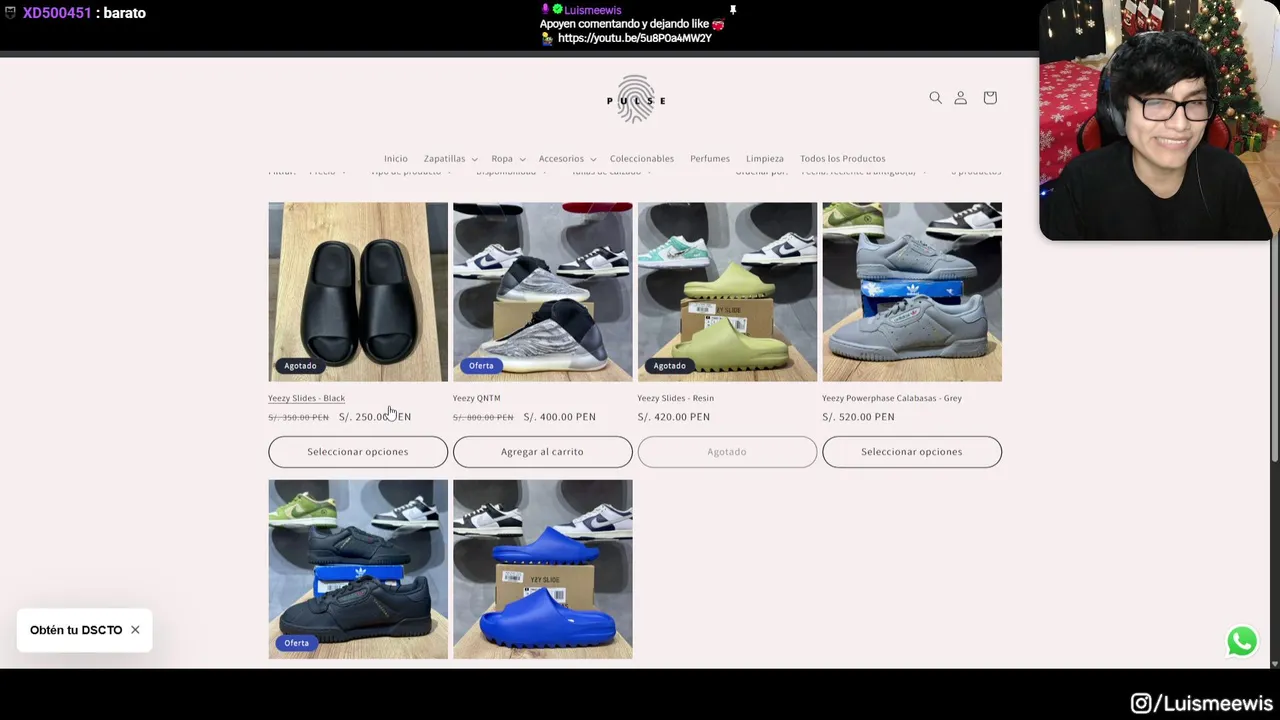
Task: Click the S/. 420.00 PEN price
Action: coord(674,417)
